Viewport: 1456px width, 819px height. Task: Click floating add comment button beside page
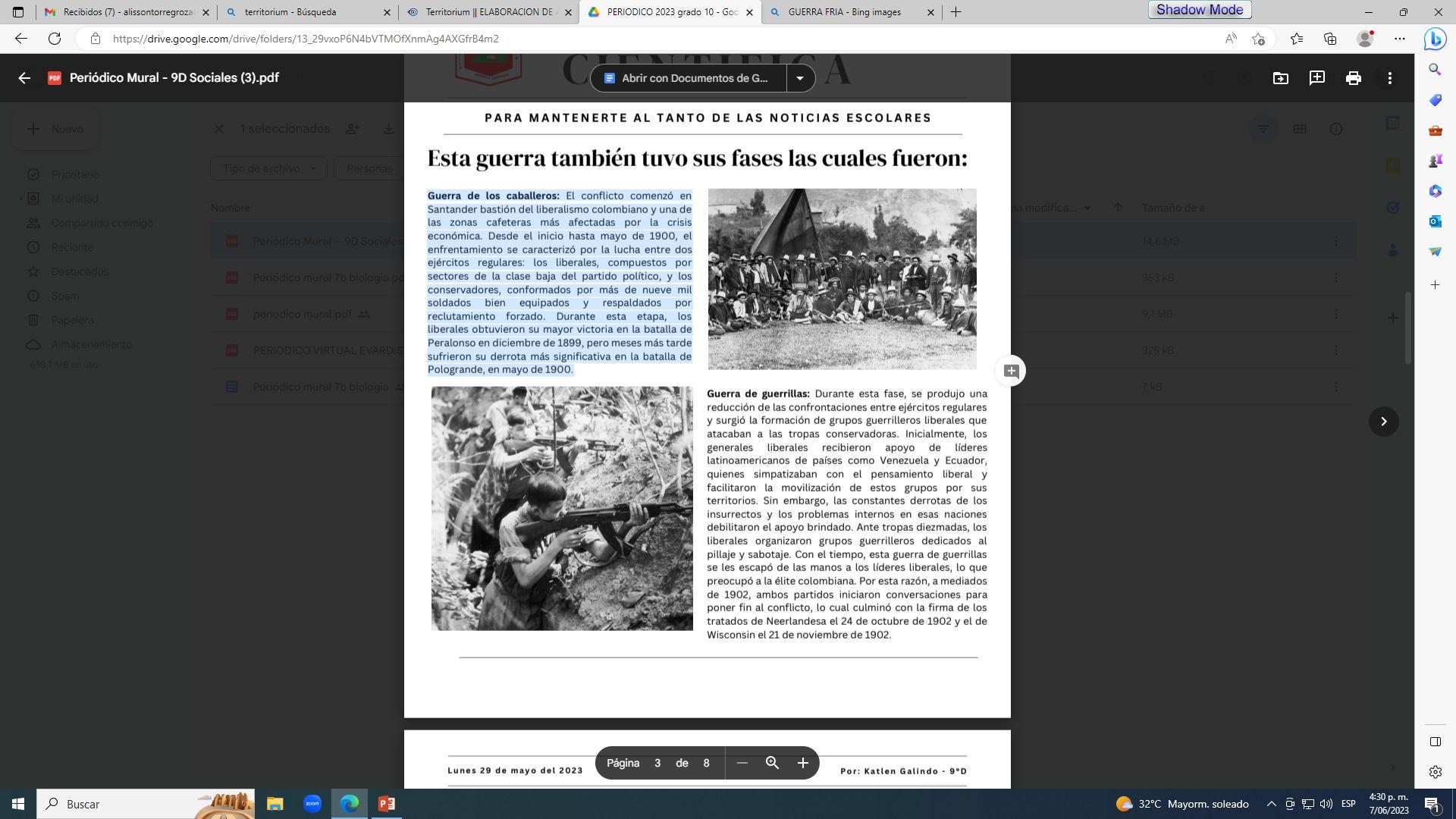[x=1011, y=371]
